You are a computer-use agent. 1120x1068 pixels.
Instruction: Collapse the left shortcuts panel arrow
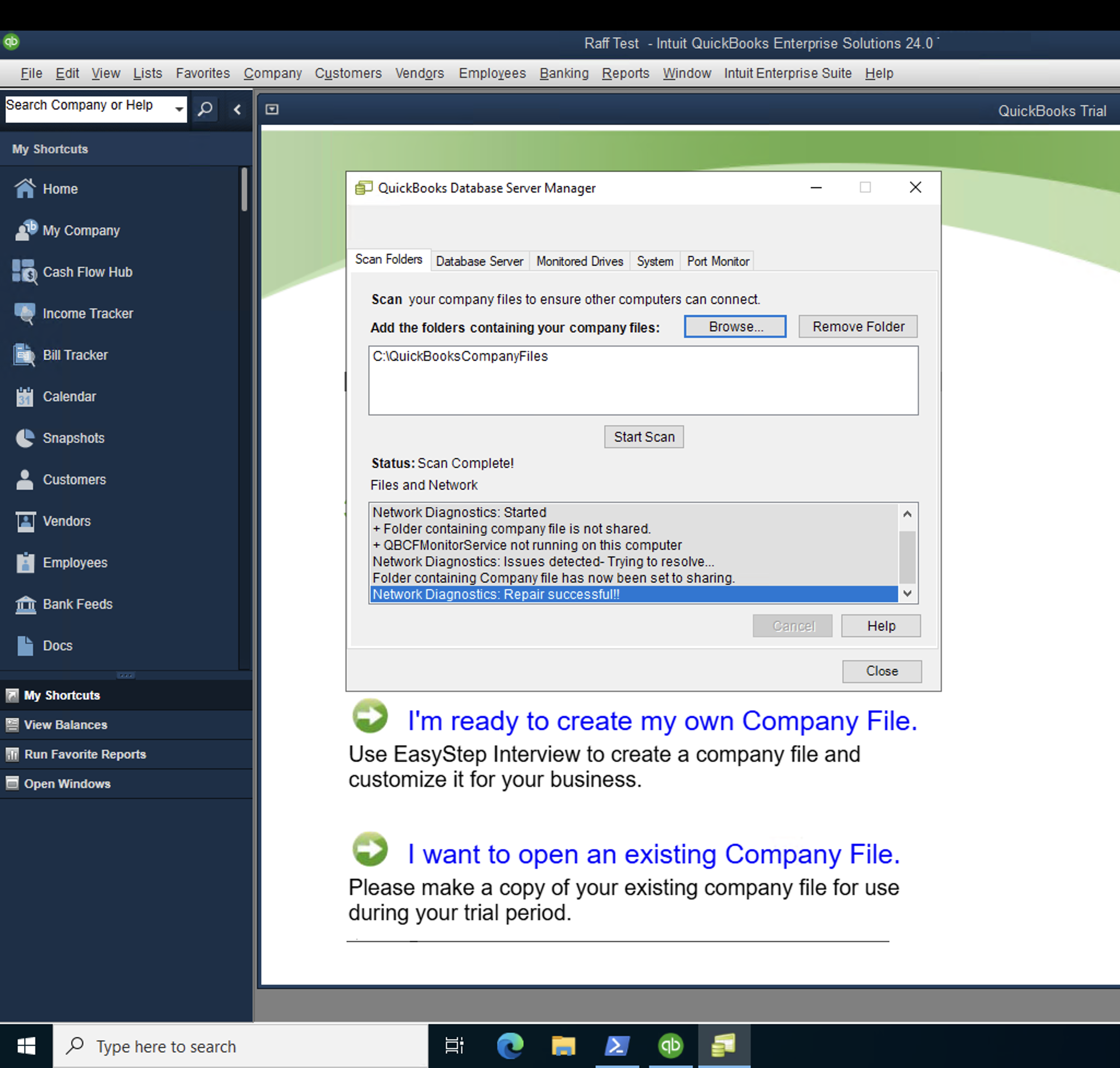click(237, 109)
